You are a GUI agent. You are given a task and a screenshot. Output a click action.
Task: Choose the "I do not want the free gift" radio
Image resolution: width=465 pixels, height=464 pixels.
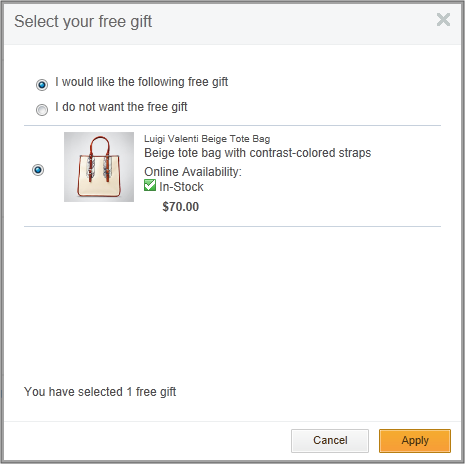coord(42,110)
